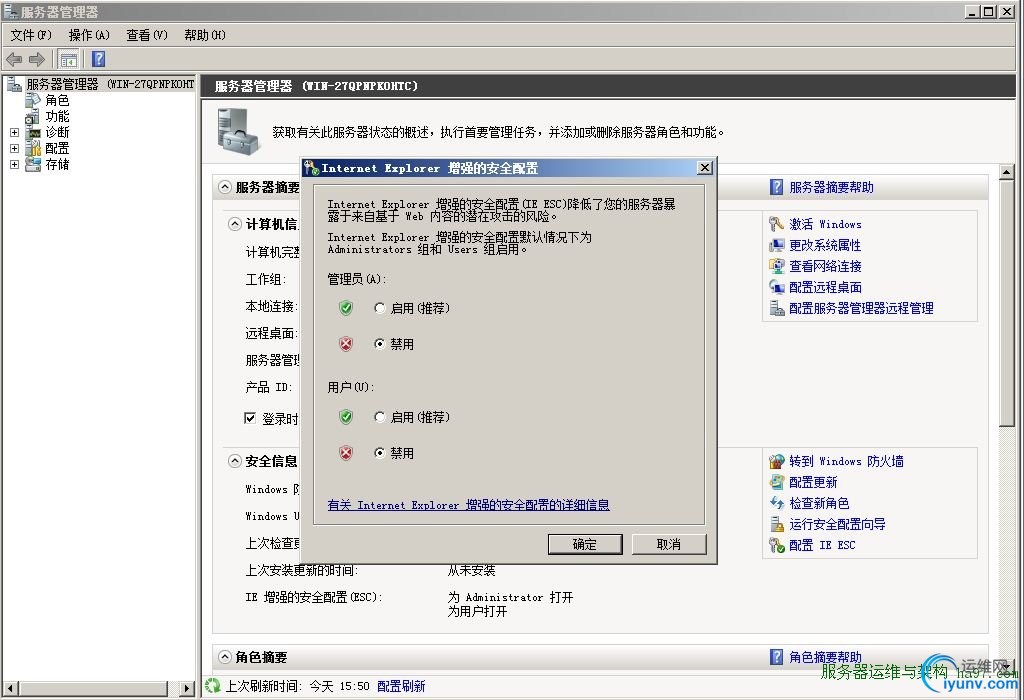
Task: Open the 操作(A) menu
Action: 89,35
